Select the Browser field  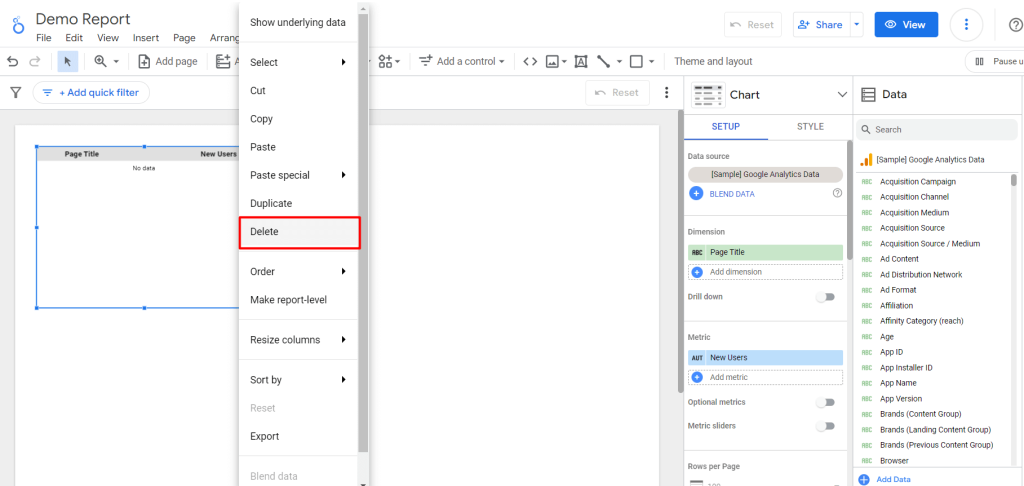click(x=894, y=461)
